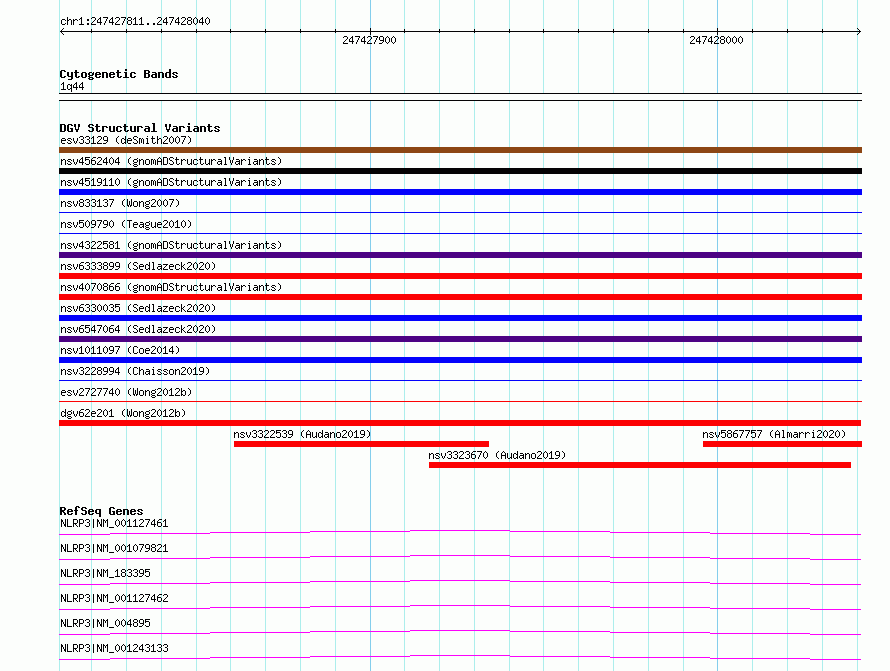The width and height of the screenshot is (890, 671).
Task: Click the 1q44 cytogenetic band label
Action: (72, 87)
